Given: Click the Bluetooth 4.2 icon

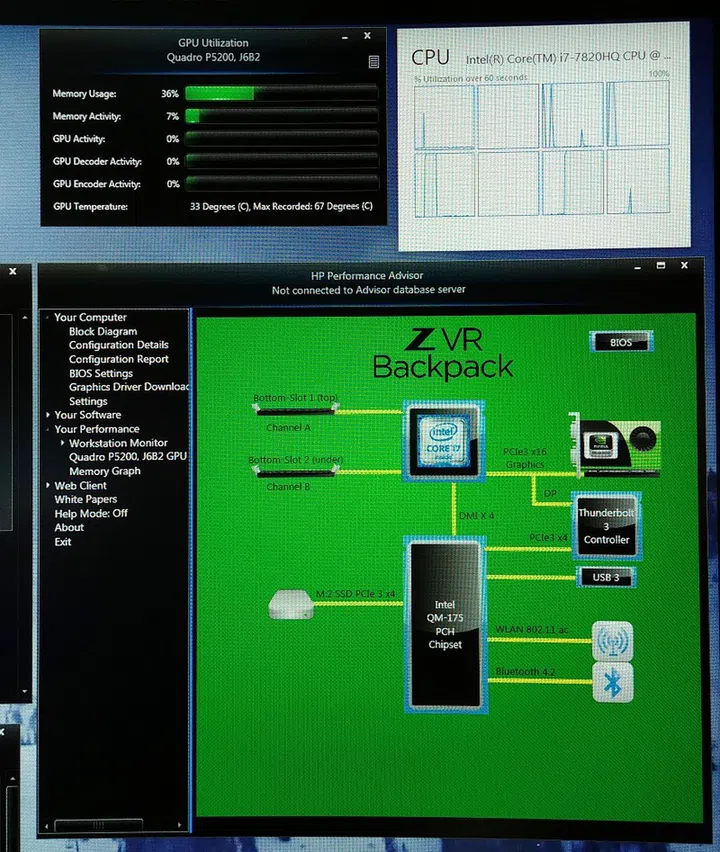Looking at the screenshot, I should (612, 684).
